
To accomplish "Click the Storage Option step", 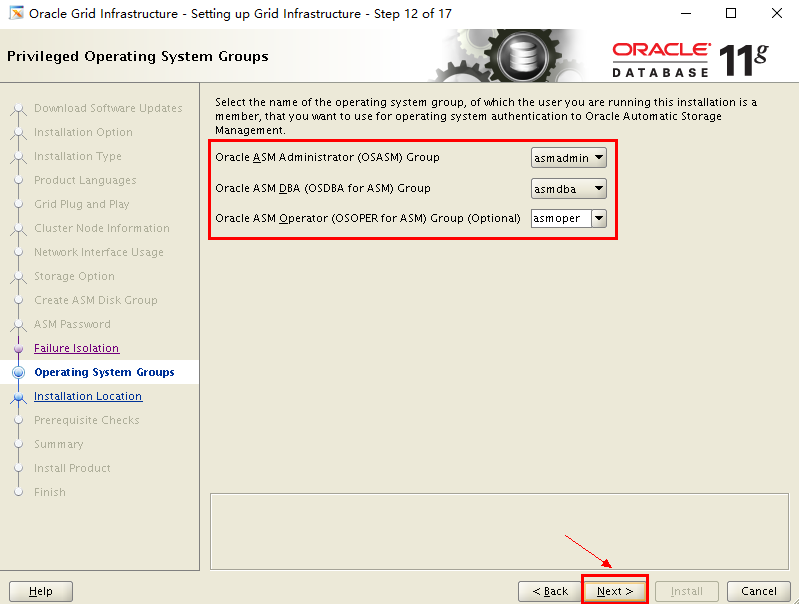I will (x=74, y=276).
